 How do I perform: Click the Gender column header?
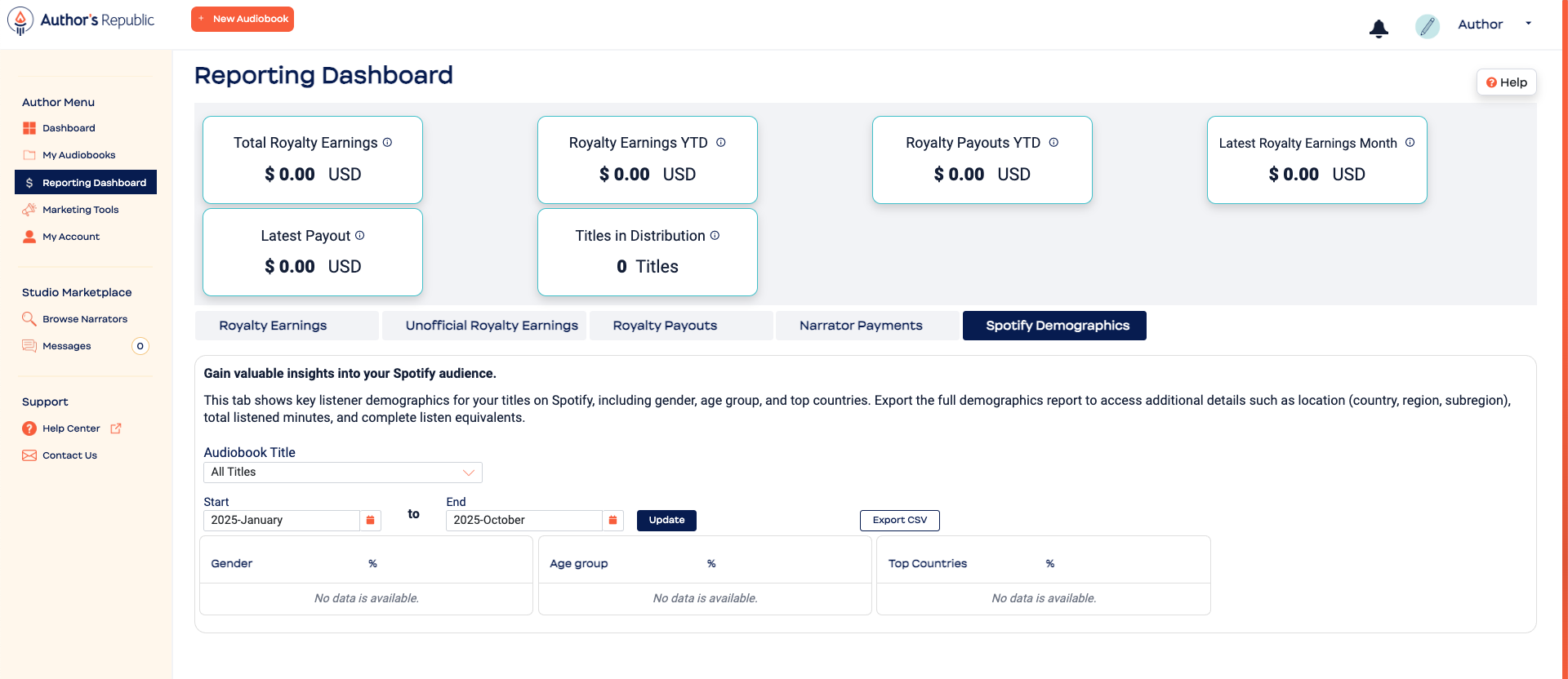point(232,564)
